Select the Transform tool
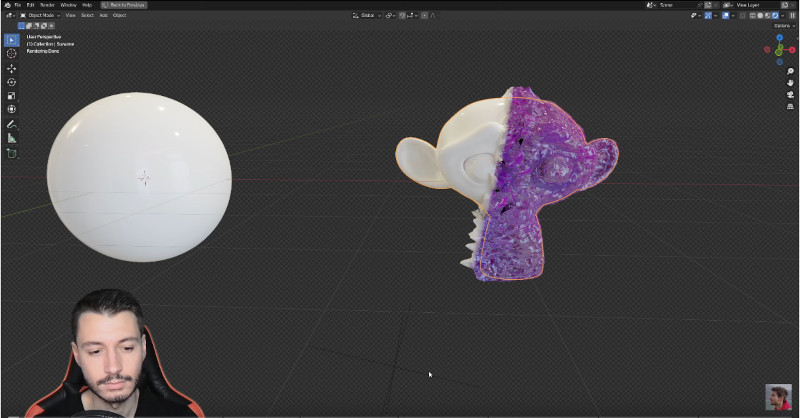This screenshot has height=418, width=800. tap(11, 109)
